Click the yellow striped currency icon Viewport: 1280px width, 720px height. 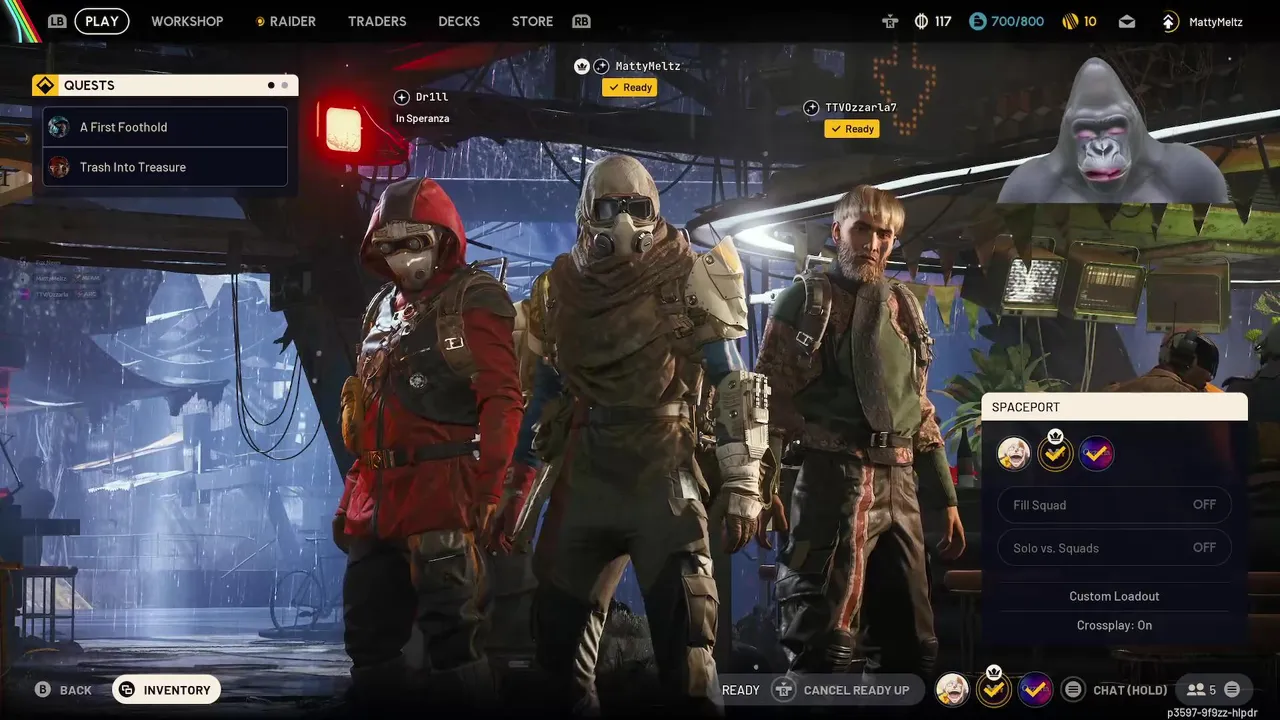pyautogui.click(x=1069, y=21)
